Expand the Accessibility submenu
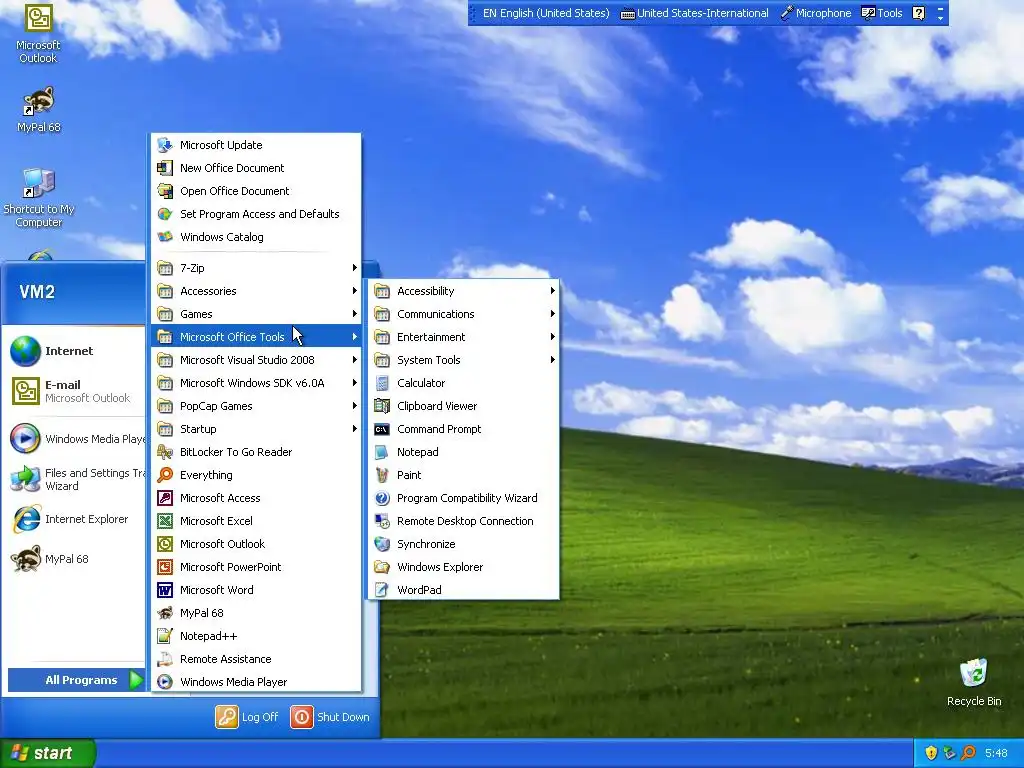The image size is (1024, 768). click(x=463, y=291)
